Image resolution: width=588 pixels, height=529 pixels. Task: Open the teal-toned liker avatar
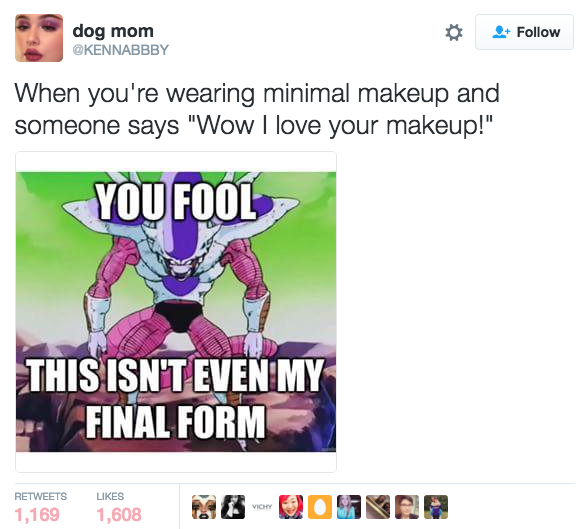(349, 507)
